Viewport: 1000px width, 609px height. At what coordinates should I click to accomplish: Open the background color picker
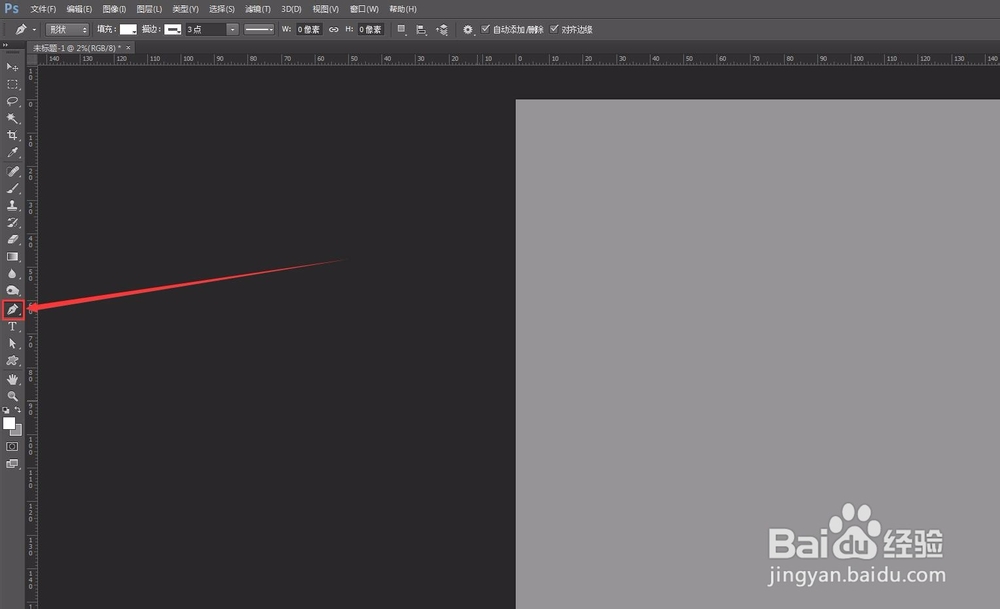(18, 432)
